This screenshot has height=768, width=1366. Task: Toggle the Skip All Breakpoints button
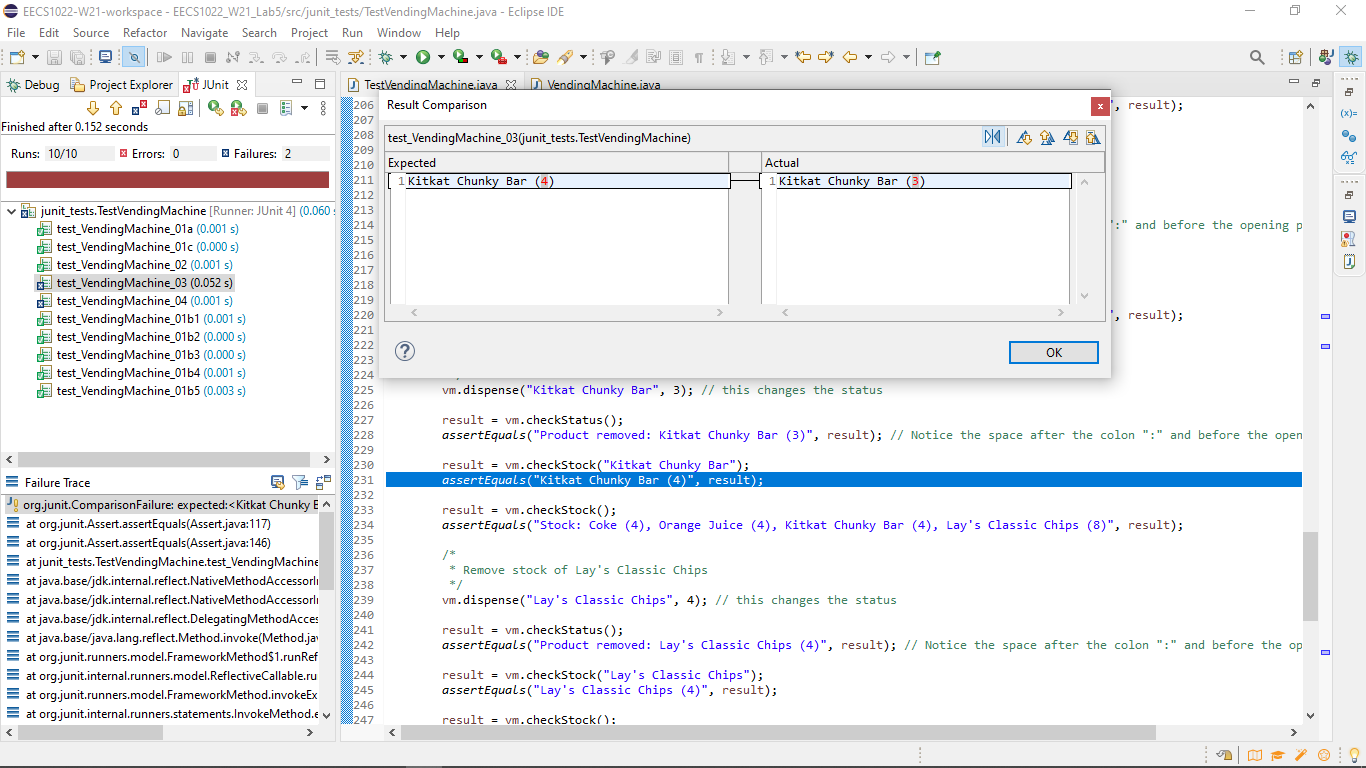(x=134, y=58)
